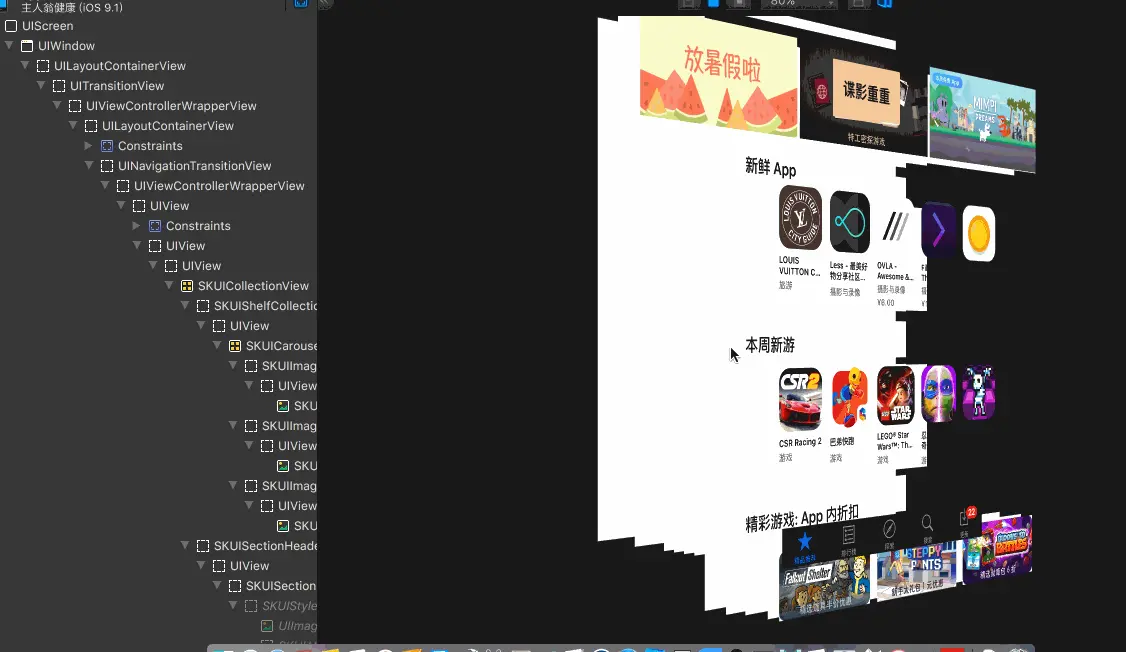
Task: Collapse the SKUICollectionView disclosure triangle
Action: (169, 286)
